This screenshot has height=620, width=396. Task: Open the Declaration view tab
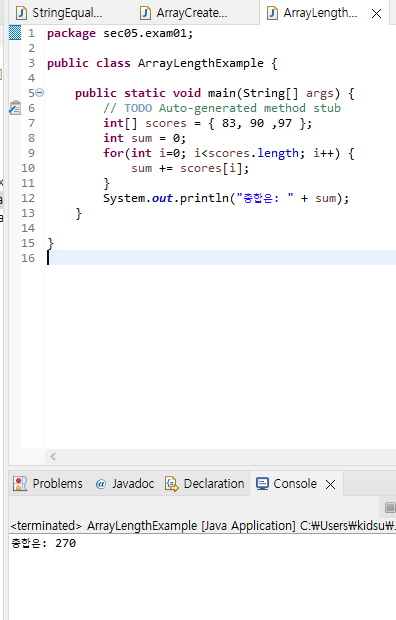(205, 484)
